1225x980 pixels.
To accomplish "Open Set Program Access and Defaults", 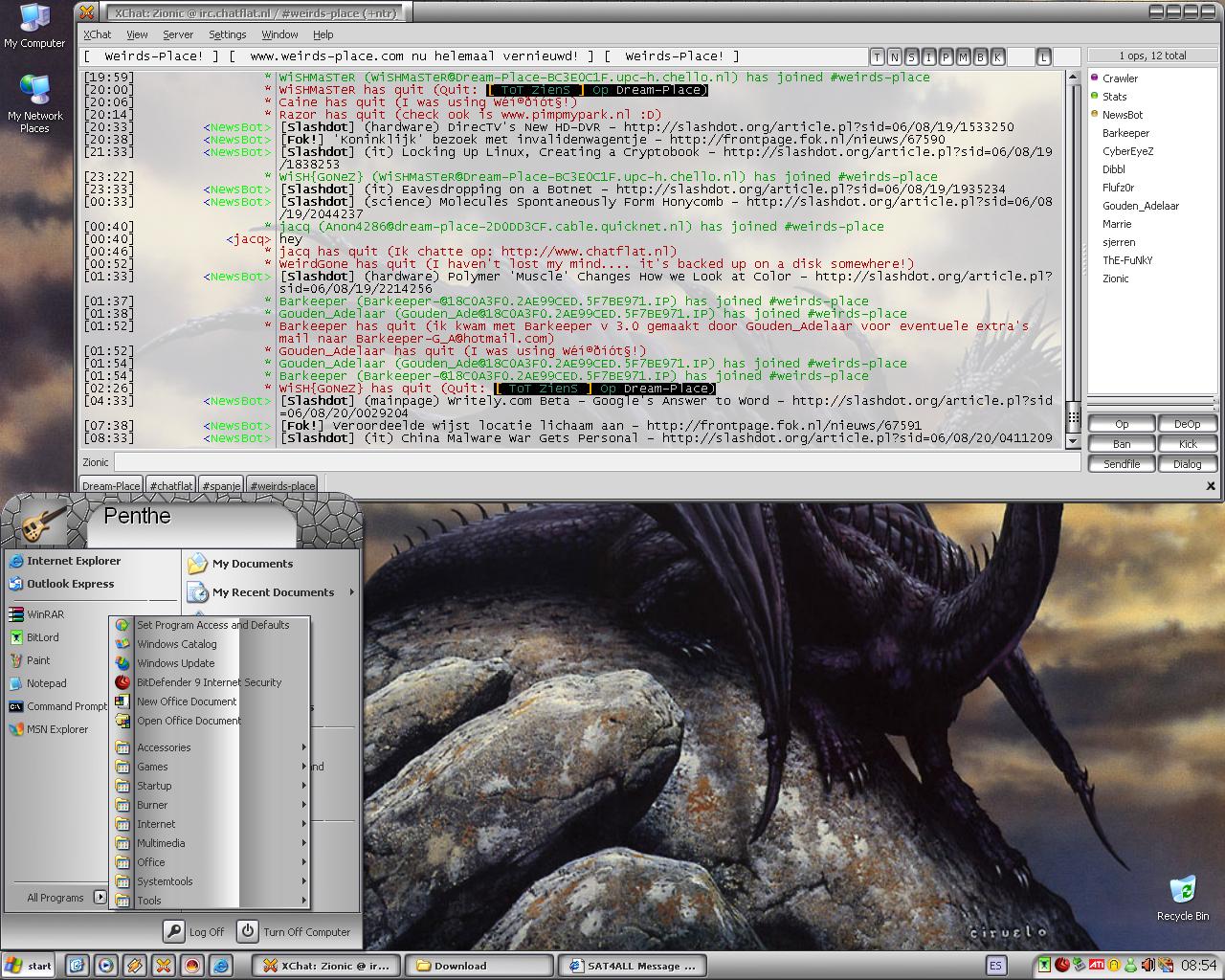I will coord(212,625).
